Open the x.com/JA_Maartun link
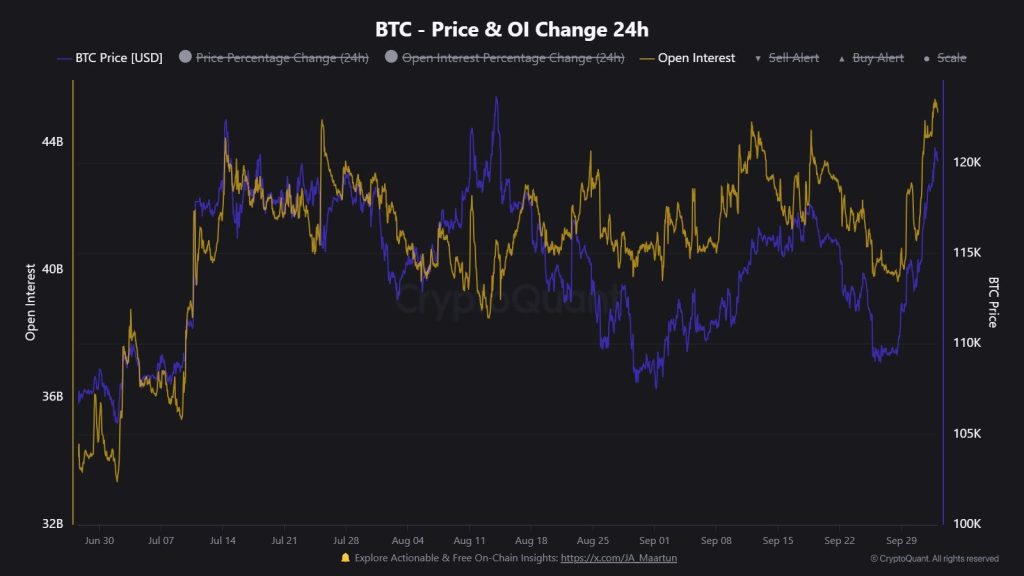Image resolution: width=1024 pixels, height=576 pixels. [x=618, y=557]
